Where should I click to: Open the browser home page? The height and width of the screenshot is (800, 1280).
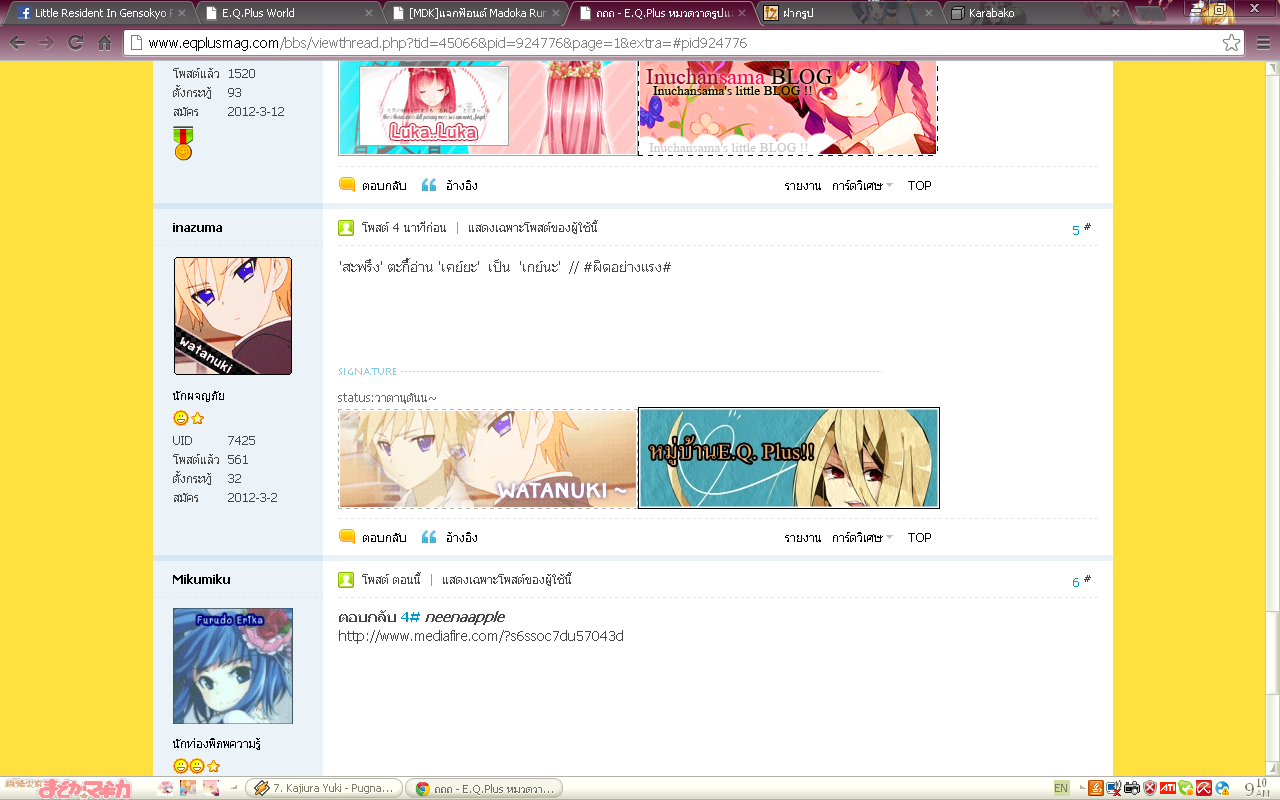(104, 43)
